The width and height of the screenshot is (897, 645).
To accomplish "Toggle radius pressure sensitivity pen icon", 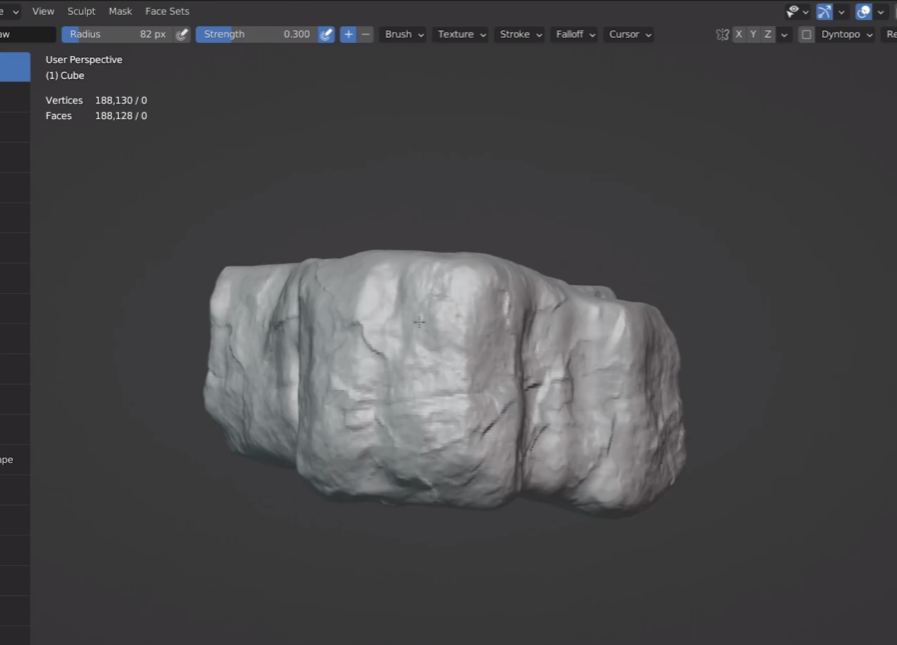I will point(182,34).
